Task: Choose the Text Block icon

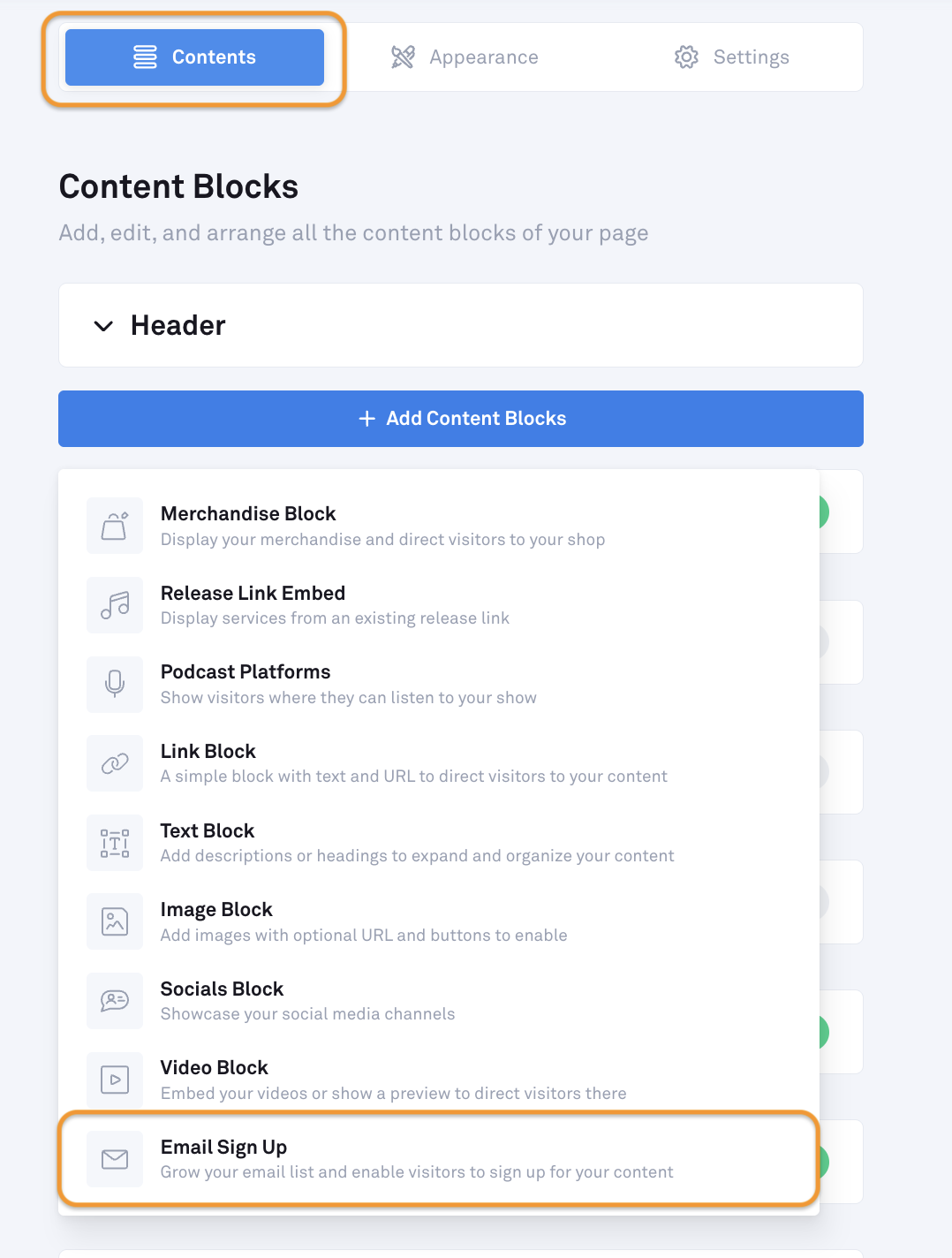Action: 115,843
